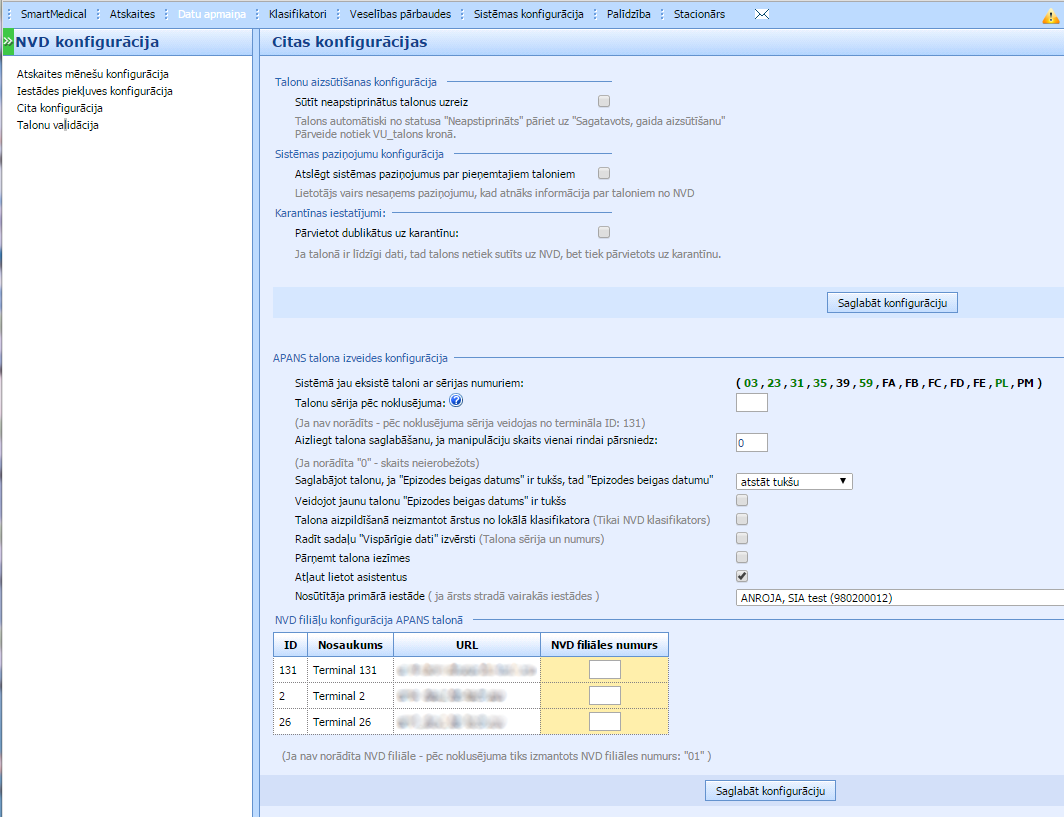Open Nosūtītāja primārā iestāde dropdown
The image size is (1064, 817).
(x=899, y=597)
